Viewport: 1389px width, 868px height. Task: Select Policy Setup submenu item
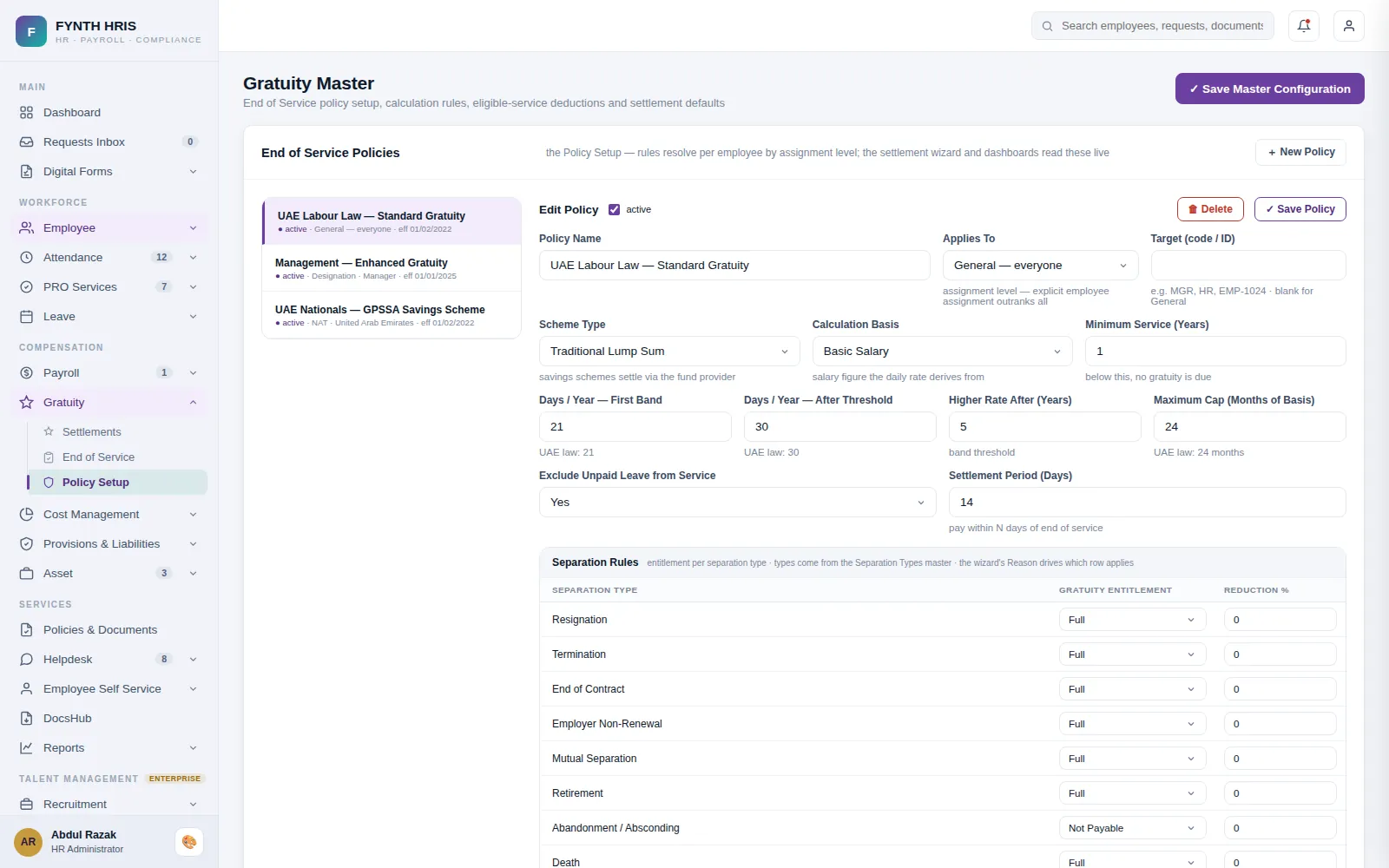click(x=118, y=483)
